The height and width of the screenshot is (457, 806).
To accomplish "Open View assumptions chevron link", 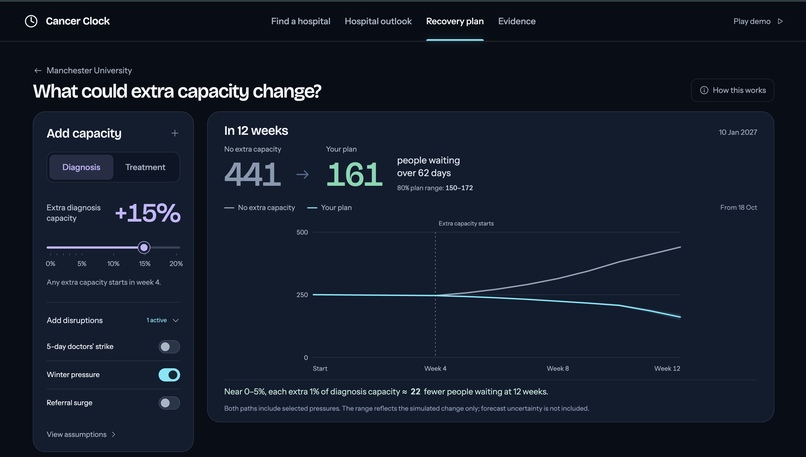I will [x=81, y=434].
